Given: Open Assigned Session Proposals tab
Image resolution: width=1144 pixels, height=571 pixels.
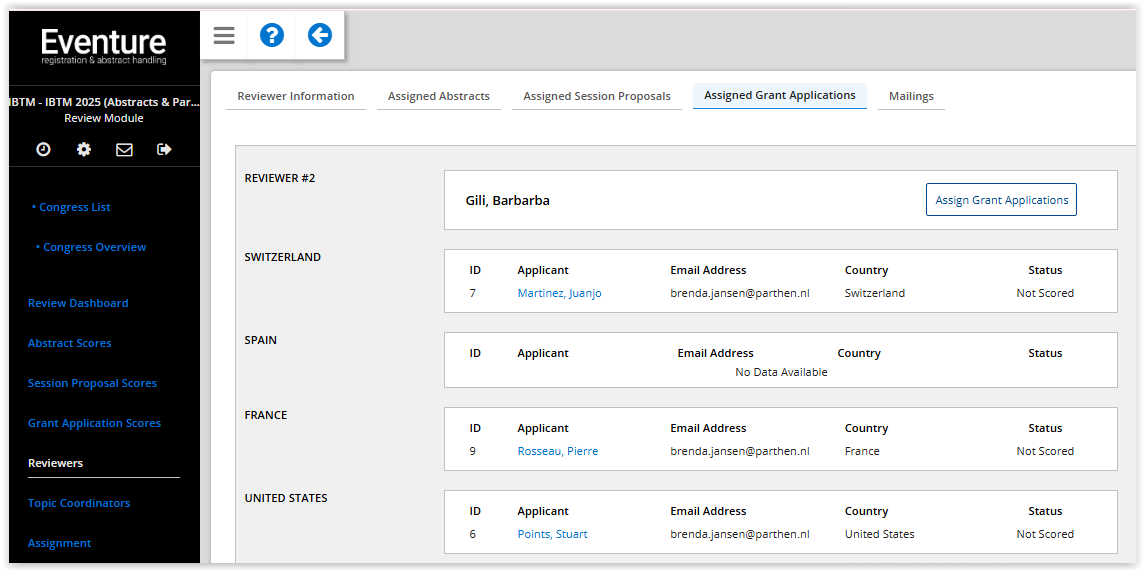Looking at the screenshot, I should pyautogui.click(x=597, y=96).
